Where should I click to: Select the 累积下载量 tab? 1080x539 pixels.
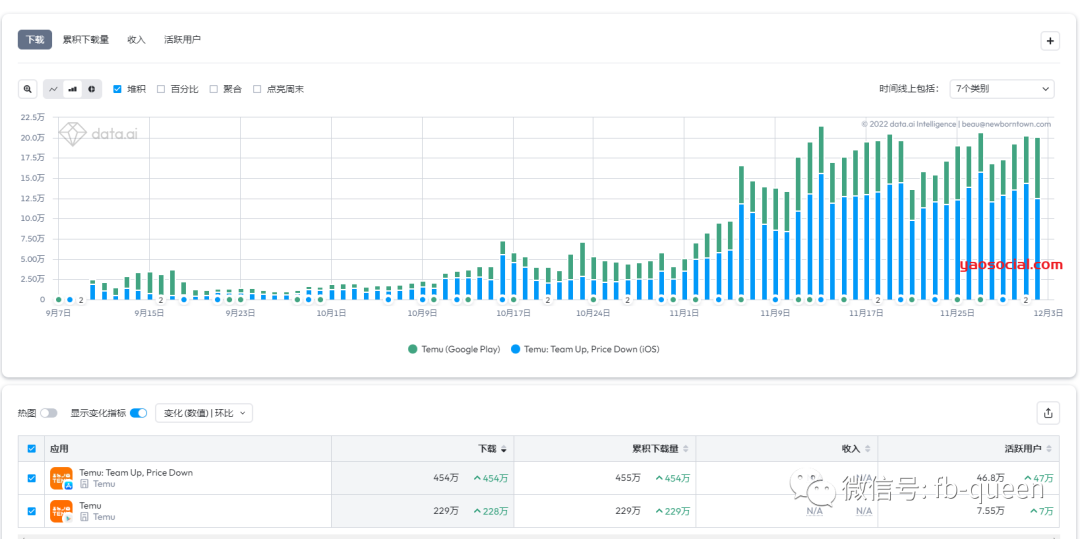(86, 40)
